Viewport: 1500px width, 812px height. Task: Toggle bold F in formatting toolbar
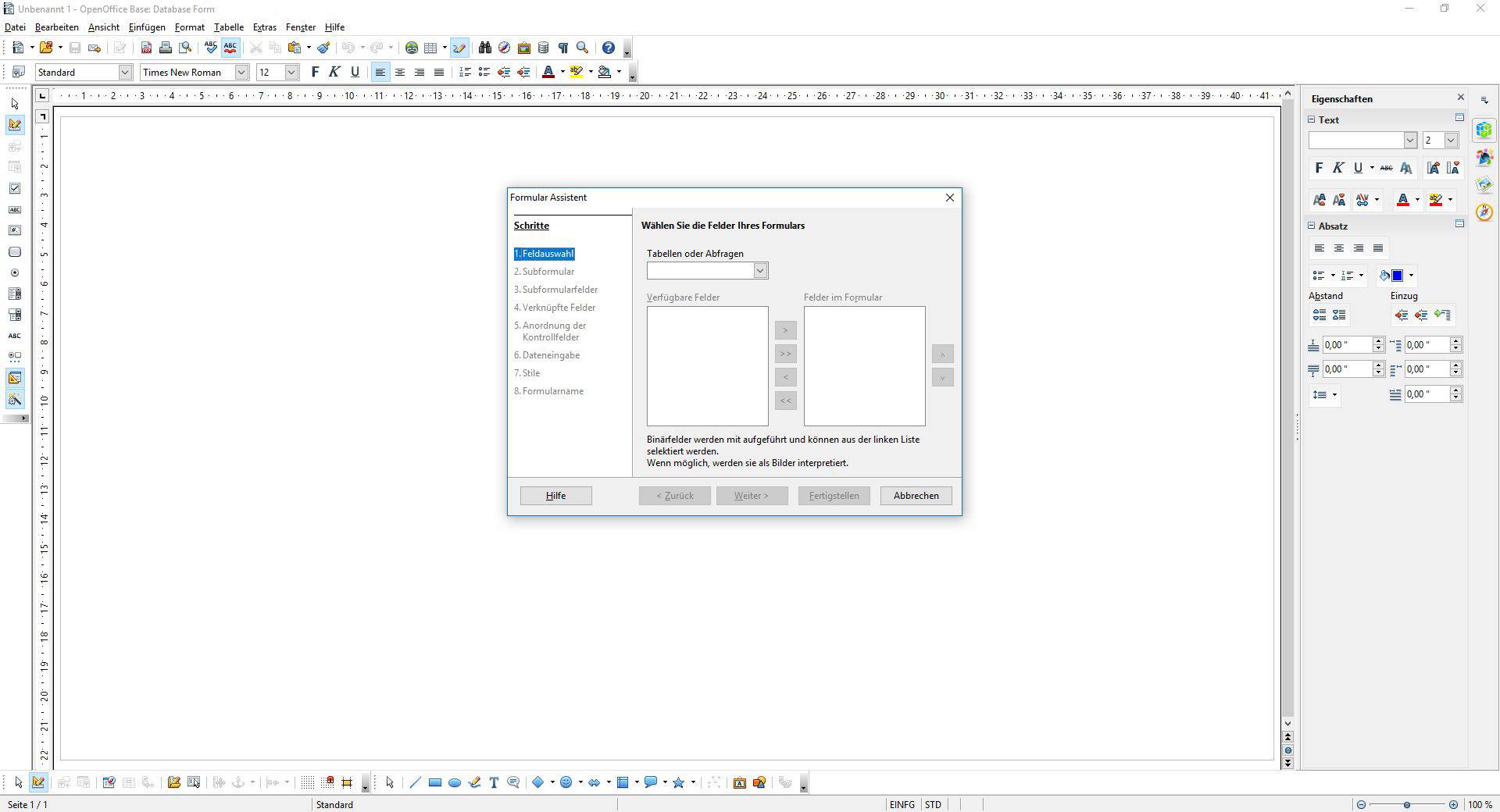coord(315,72)
